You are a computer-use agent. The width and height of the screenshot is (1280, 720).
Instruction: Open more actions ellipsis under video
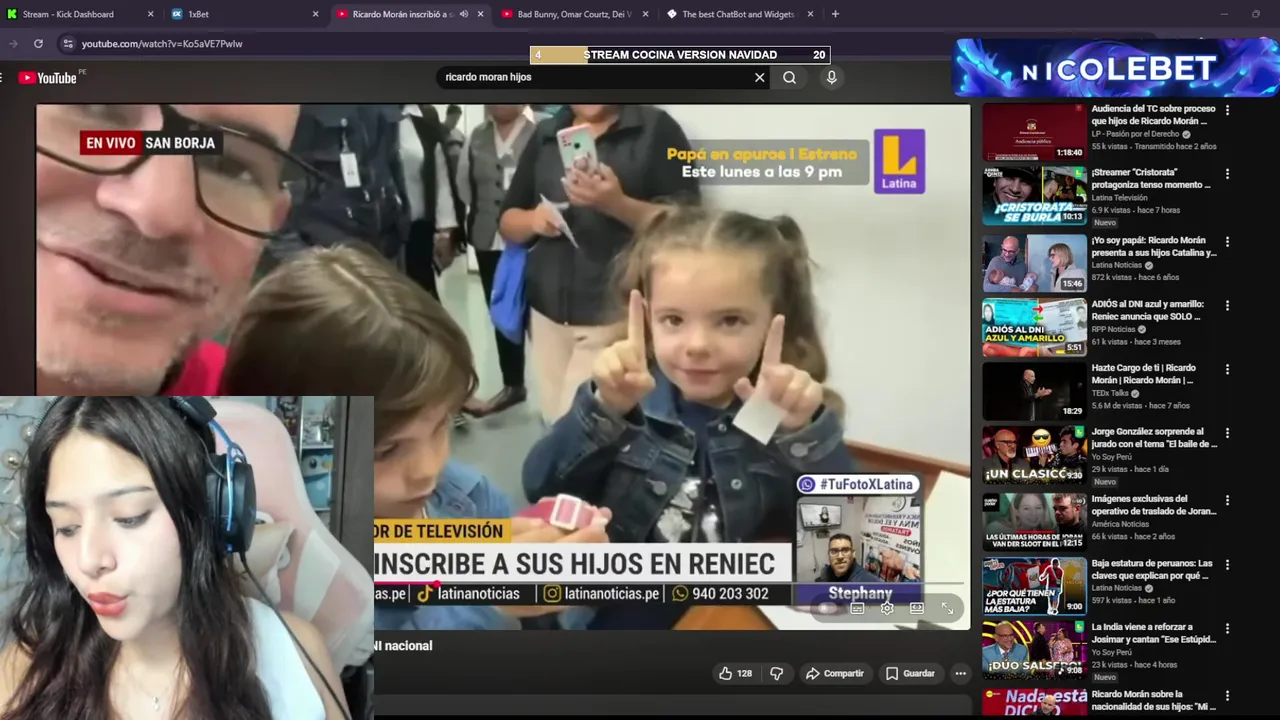point(960,673)
